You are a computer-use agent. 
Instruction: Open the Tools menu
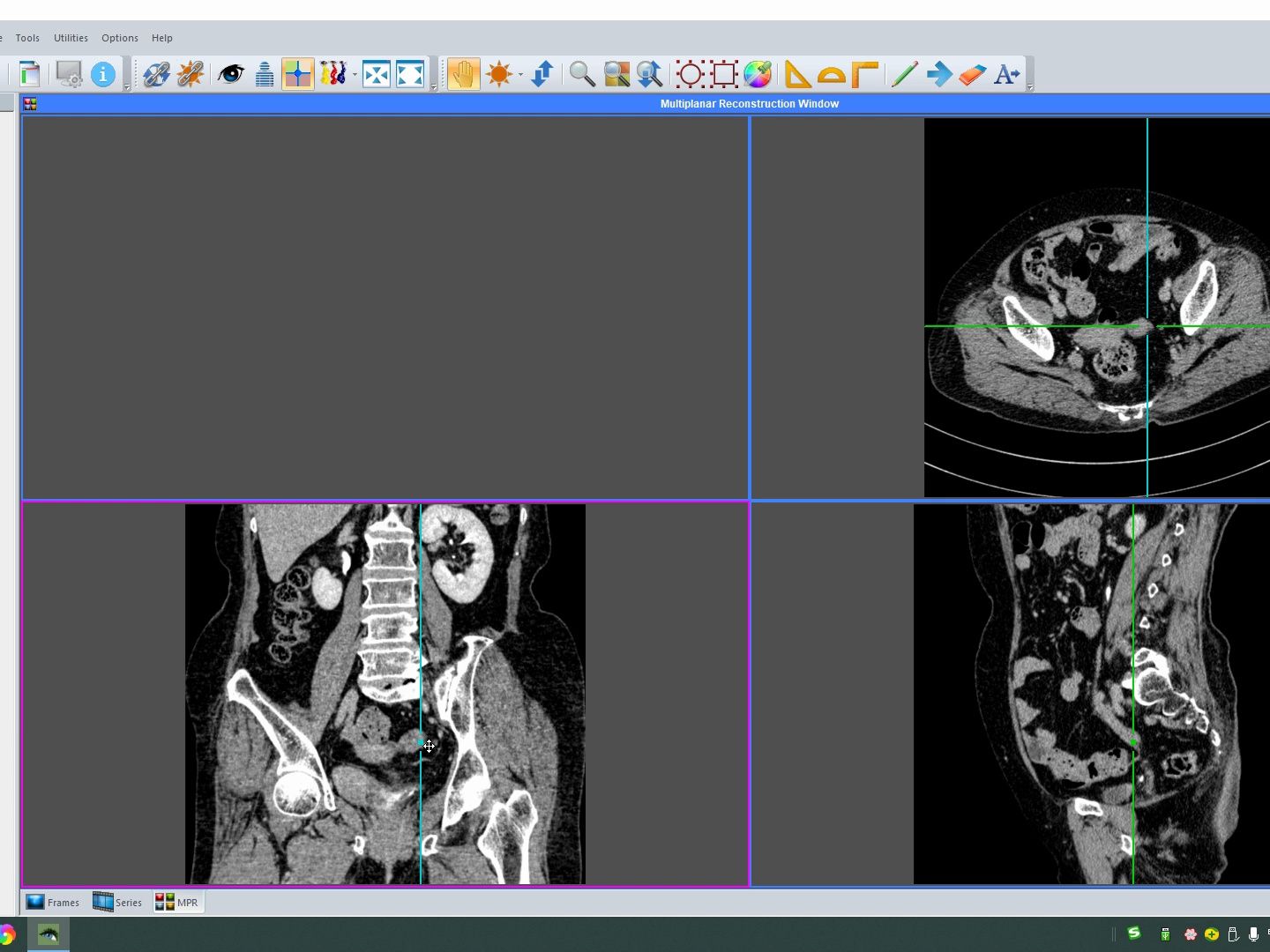[x=27, y=38]
